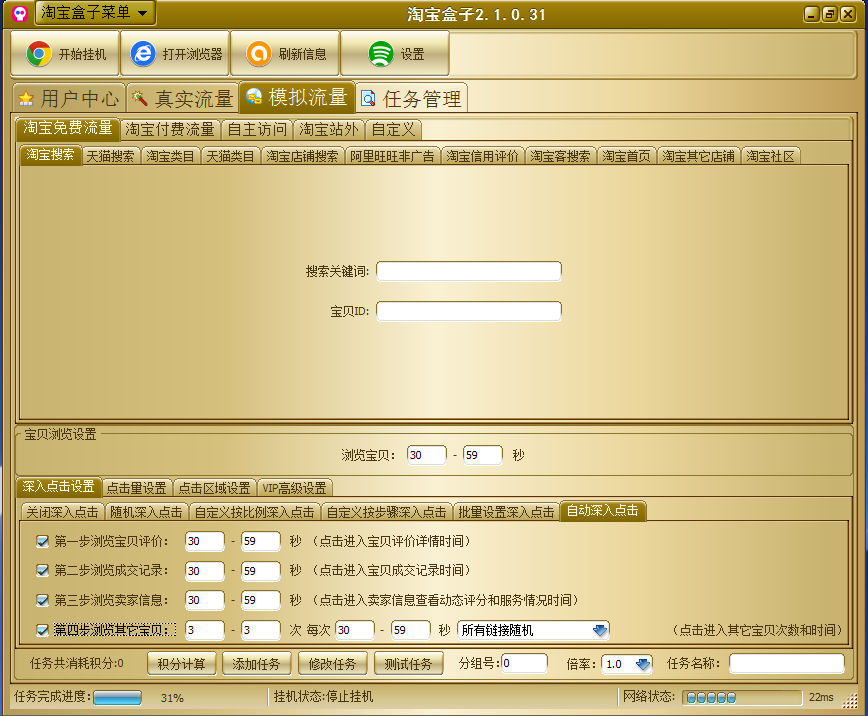Click the pink skull app icon
The width and height of the screenshot is (868, 716).
click(18, 13)
